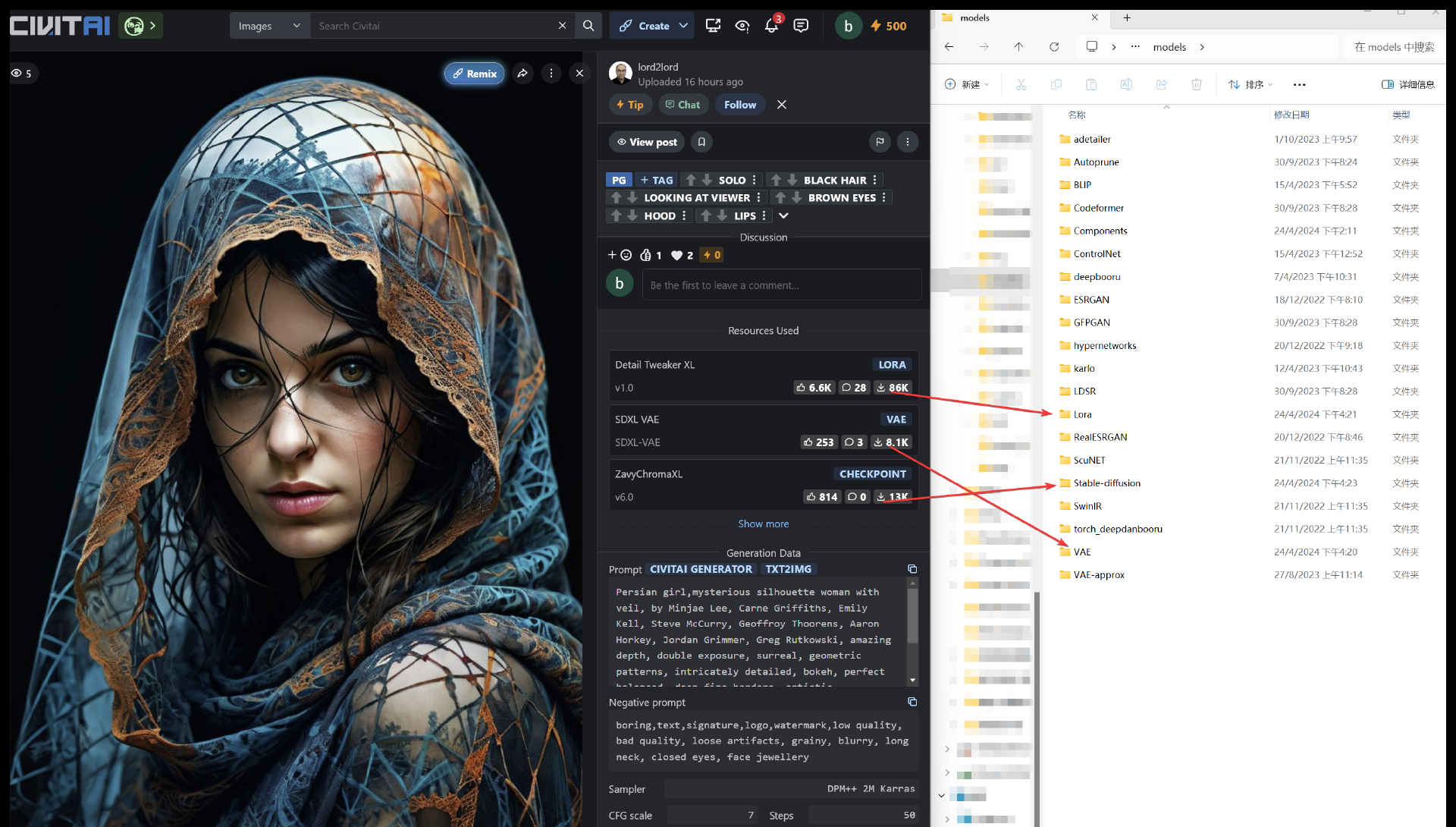Downvote the LIPS tag

click(x=722, y=215)
